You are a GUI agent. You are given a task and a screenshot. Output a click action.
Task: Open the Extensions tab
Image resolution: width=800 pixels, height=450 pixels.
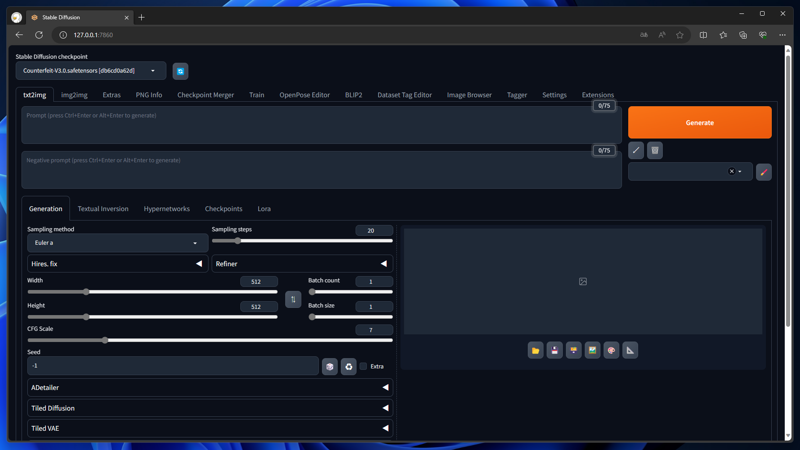click(597, 95)
